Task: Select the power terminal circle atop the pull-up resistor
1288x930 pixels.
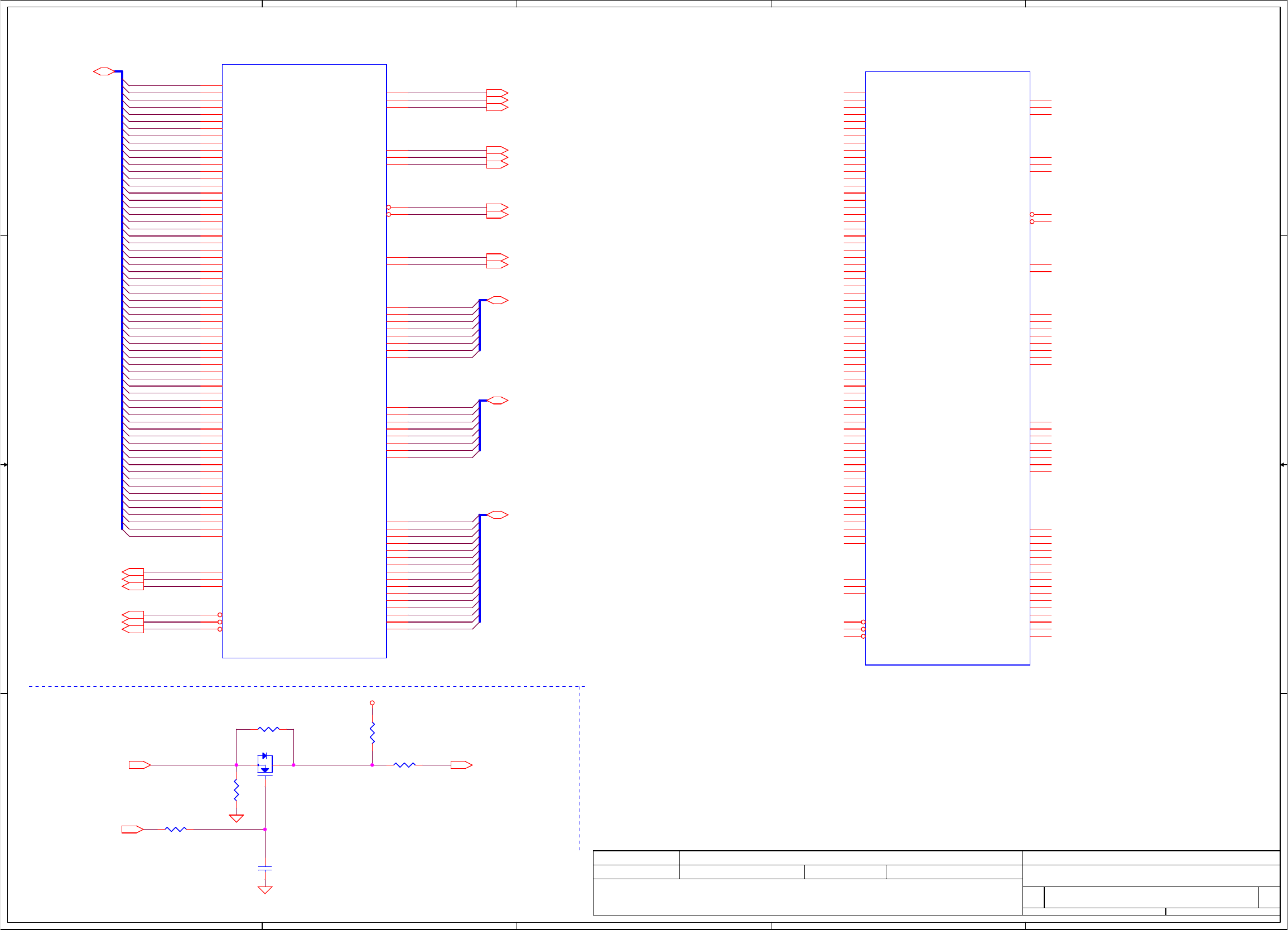Action: [372, 703]
